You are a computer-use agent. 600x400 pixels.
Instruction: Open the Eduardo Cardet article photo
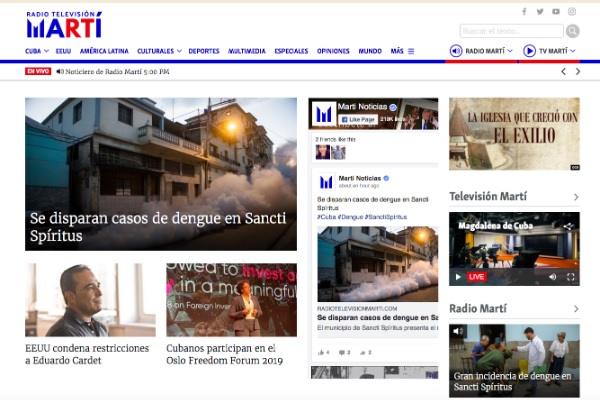pyautogui.click(x=90, y=300)
